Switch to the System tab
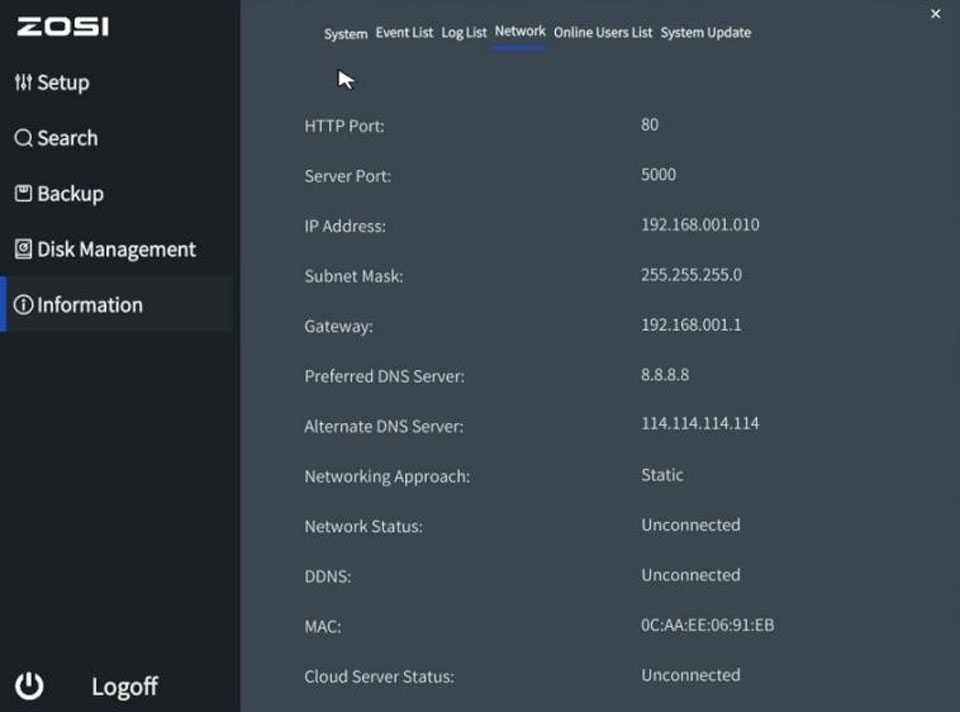960x712 pixels. tap(345, 33)
